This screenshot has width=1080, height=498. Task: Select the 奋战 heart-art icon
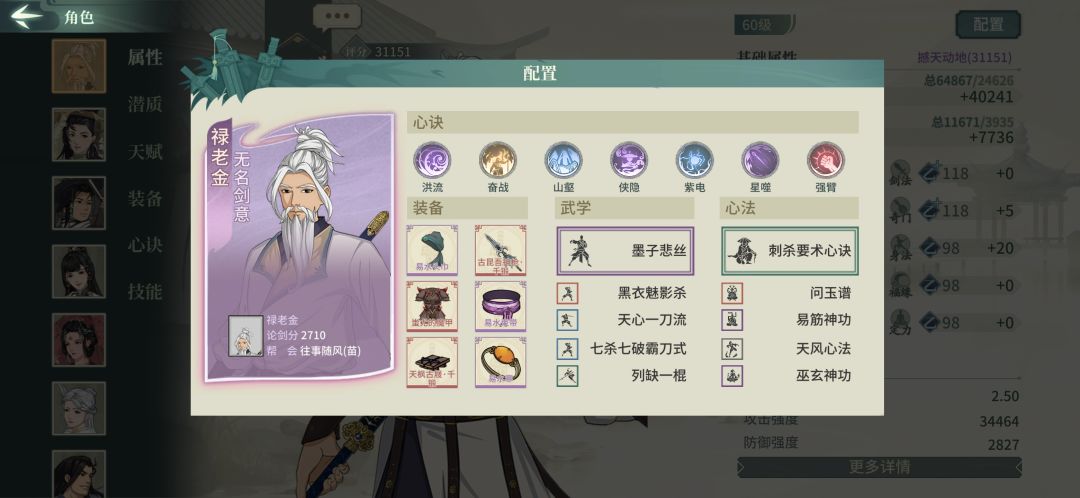point(497,160)
